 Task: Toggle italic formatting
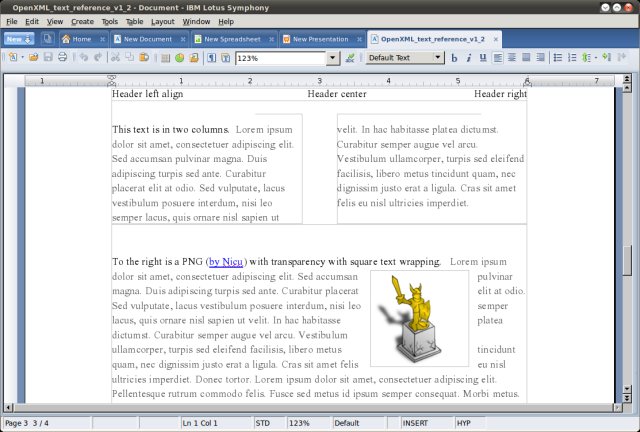(x=469, y=58)
